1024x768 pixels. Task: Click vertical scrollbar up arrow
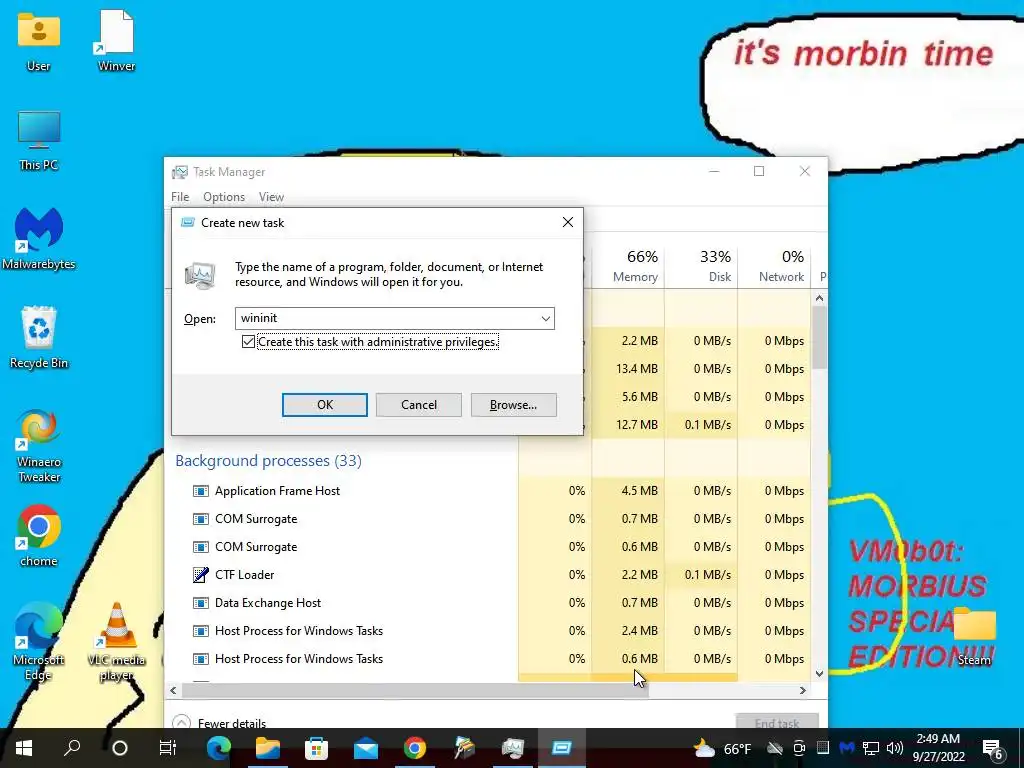(x=820, y=298)
